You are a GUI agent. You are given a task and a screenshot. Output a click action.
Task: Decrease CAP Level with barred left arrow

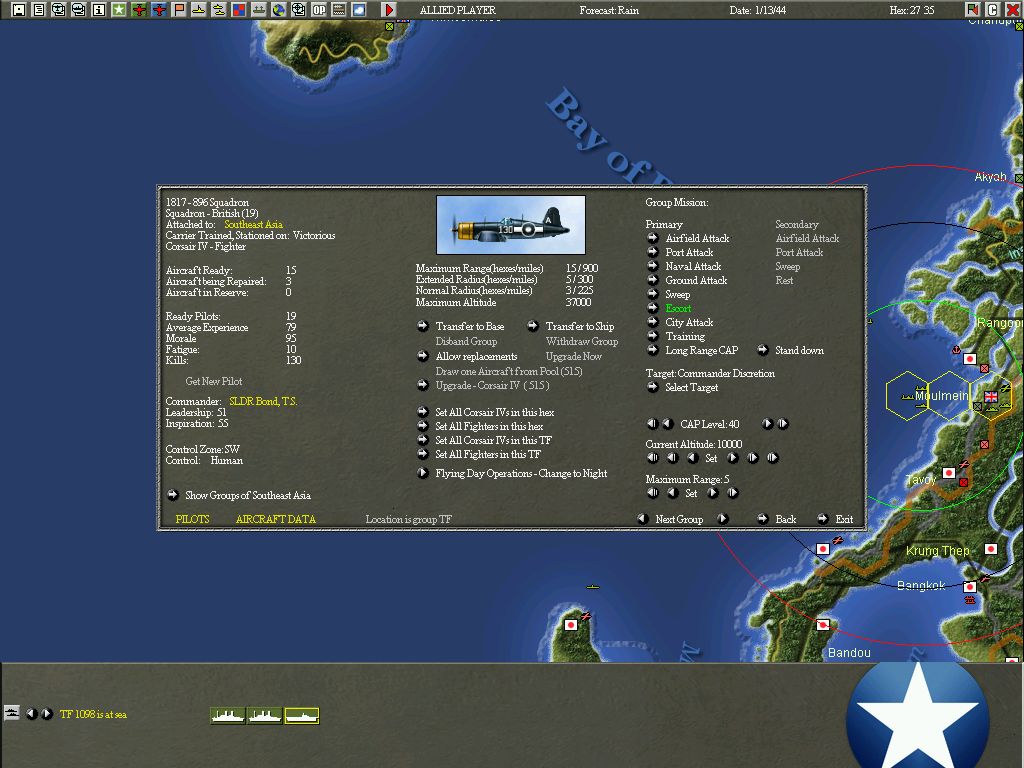coord(652,424)
